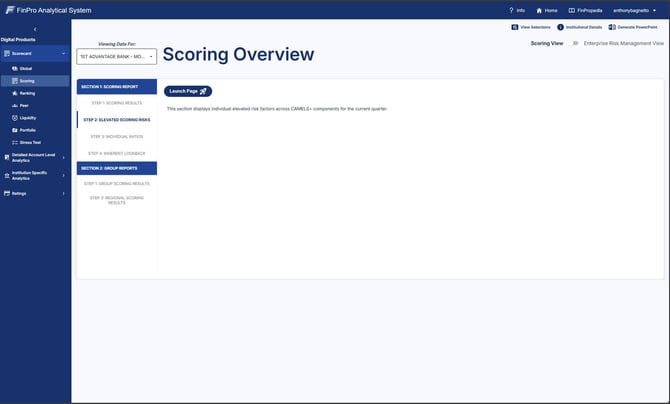Click View Selections
This screenshot has width=670, height=404.
[531, 27]
